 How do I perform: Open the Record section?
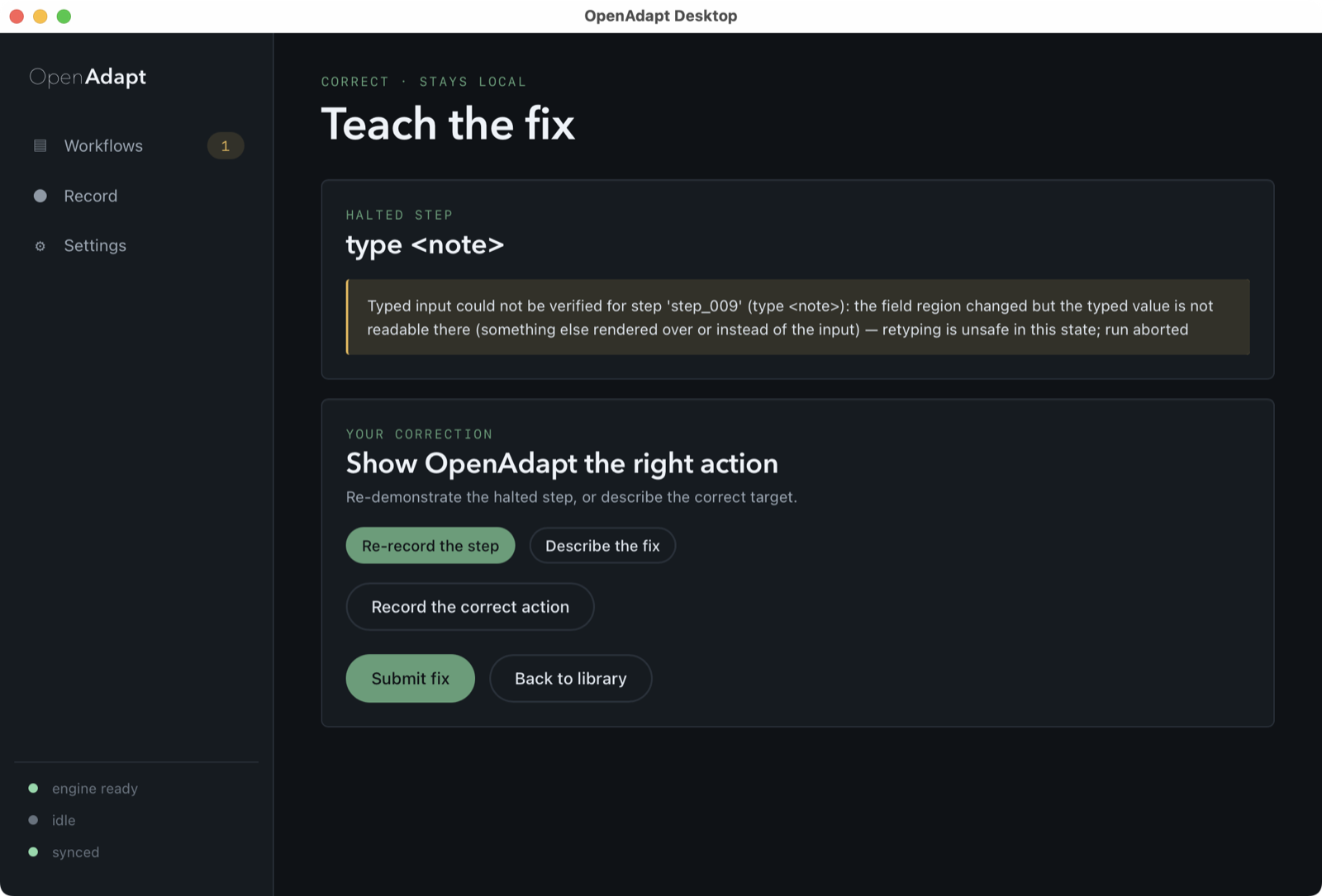click(x=137, y=196)
